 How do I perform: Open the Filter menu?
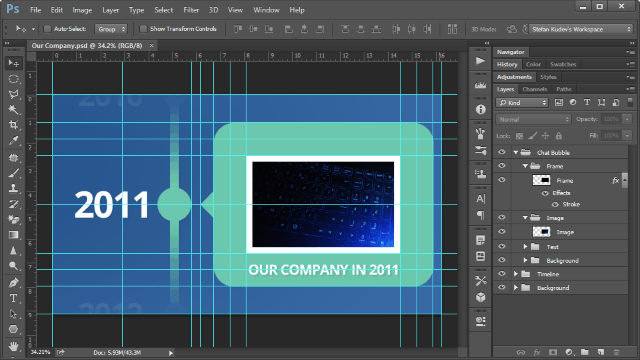[191, 10]
